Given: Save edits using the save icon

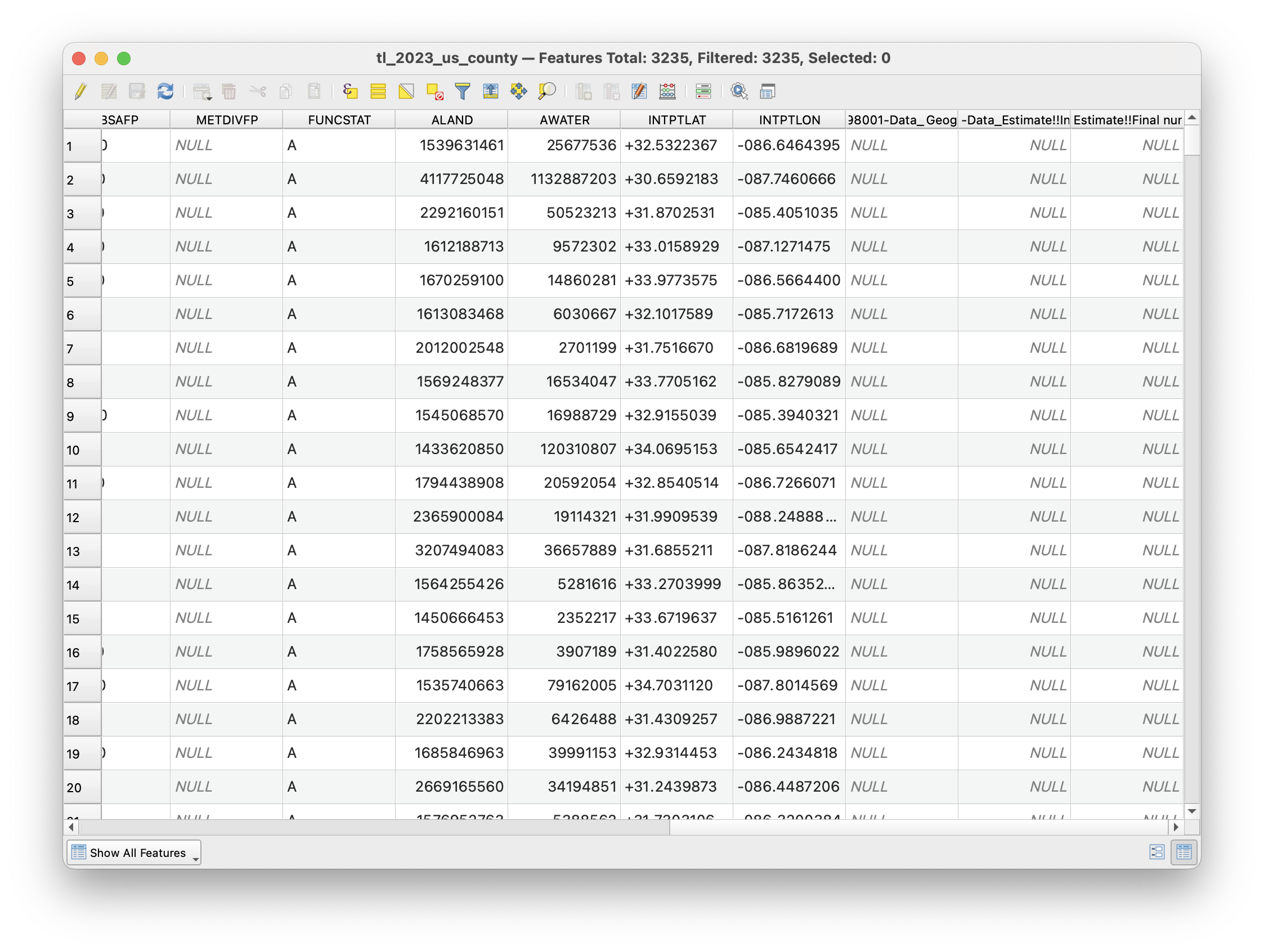Looking at the screenshot, I should tap(137, 91).
